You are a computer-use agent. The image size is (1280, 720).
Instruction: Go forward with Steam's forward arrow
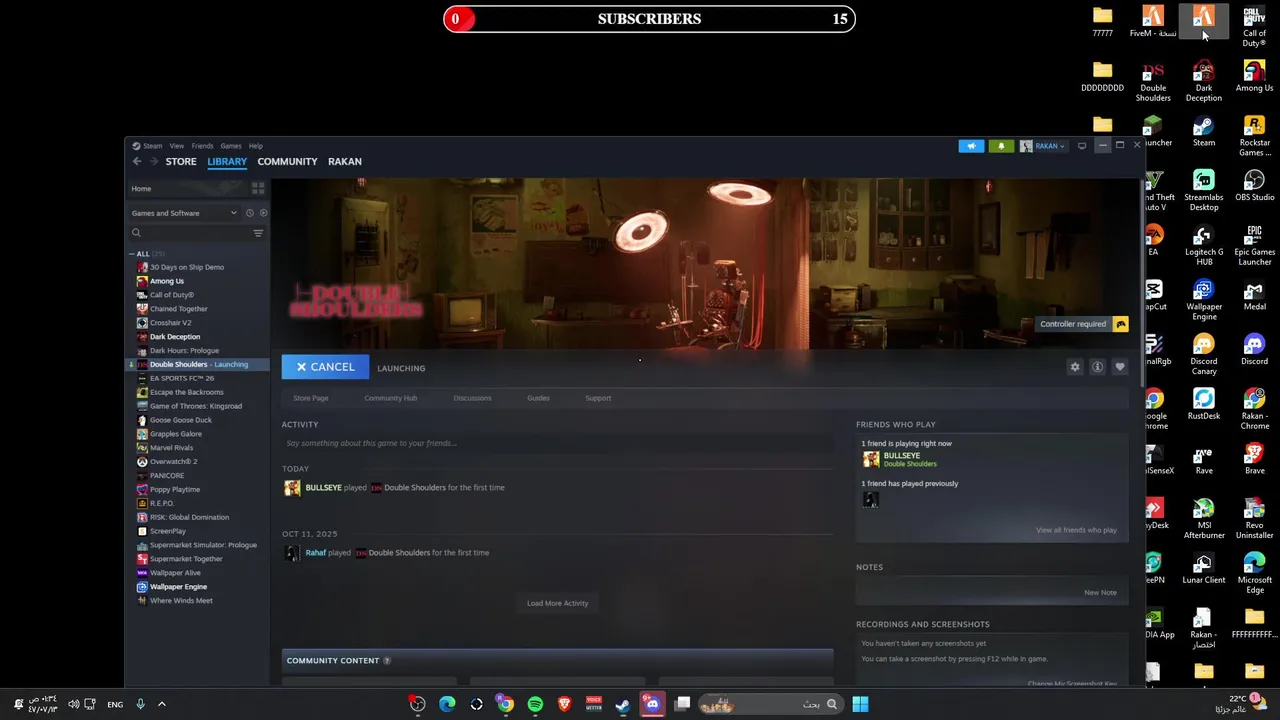(x=154, y=161)
